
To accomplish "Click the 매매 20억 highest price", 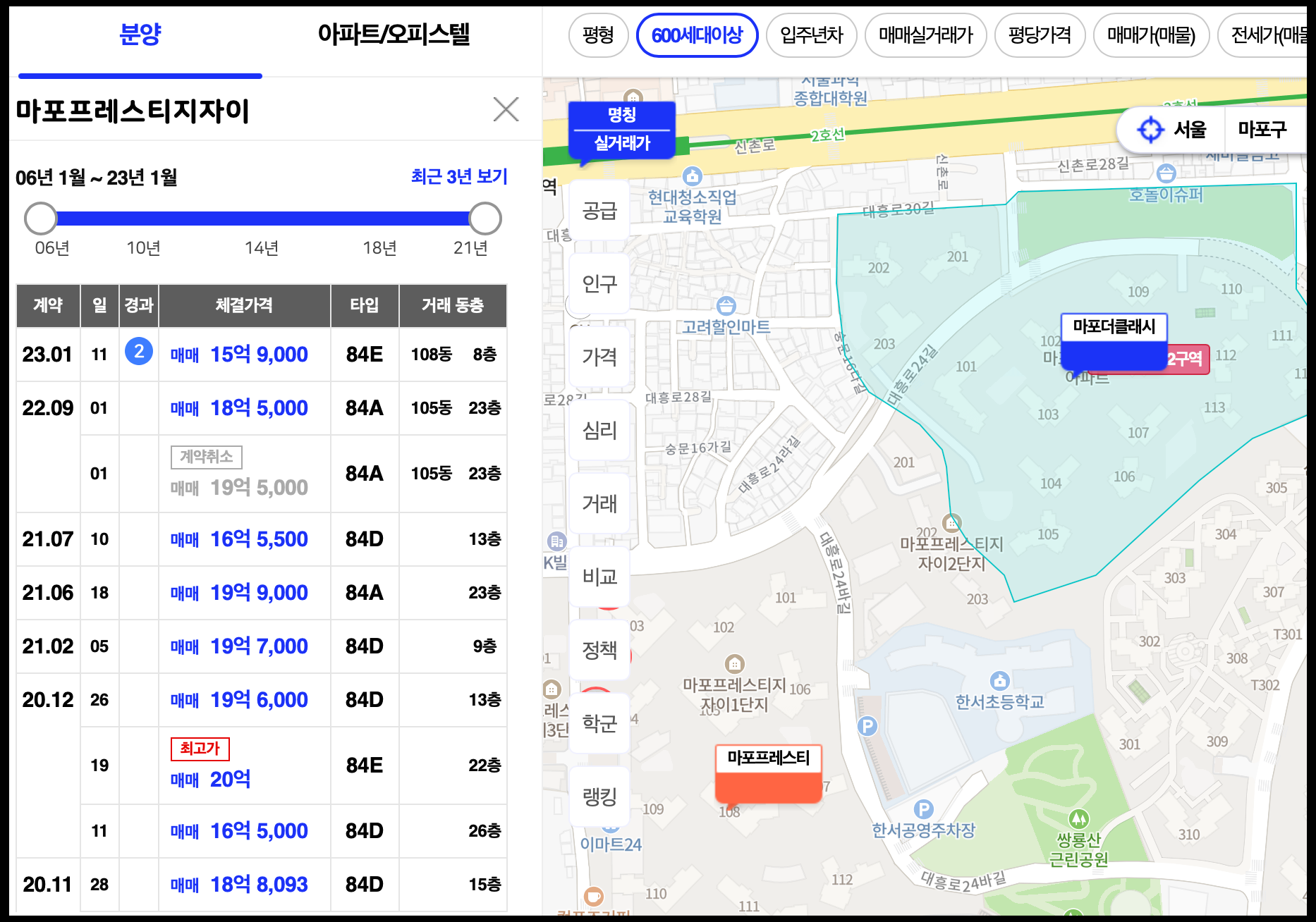I will click(x=211, y=780).
